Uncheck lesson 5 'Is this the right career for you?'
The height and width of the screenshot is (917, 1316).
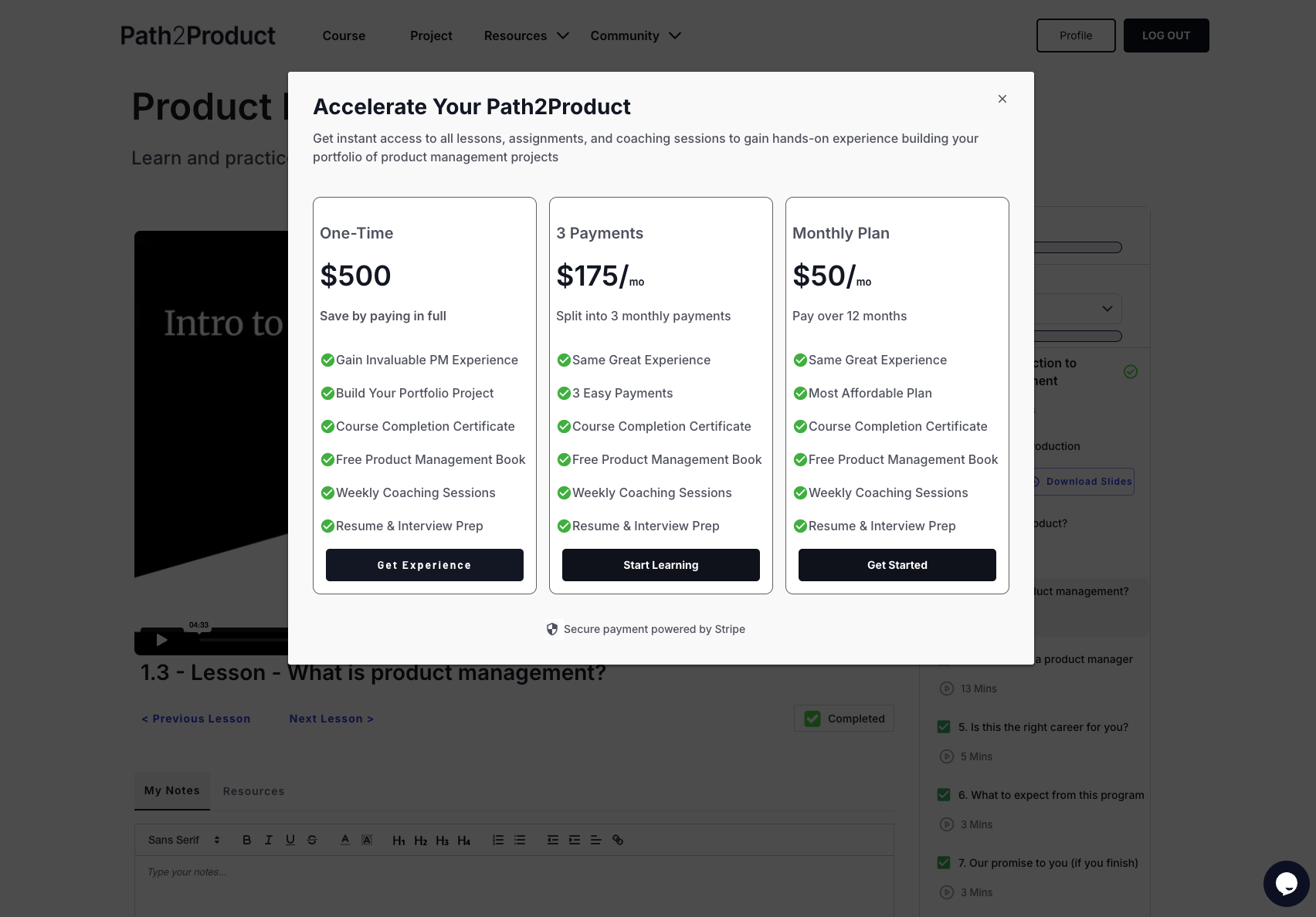944,727
